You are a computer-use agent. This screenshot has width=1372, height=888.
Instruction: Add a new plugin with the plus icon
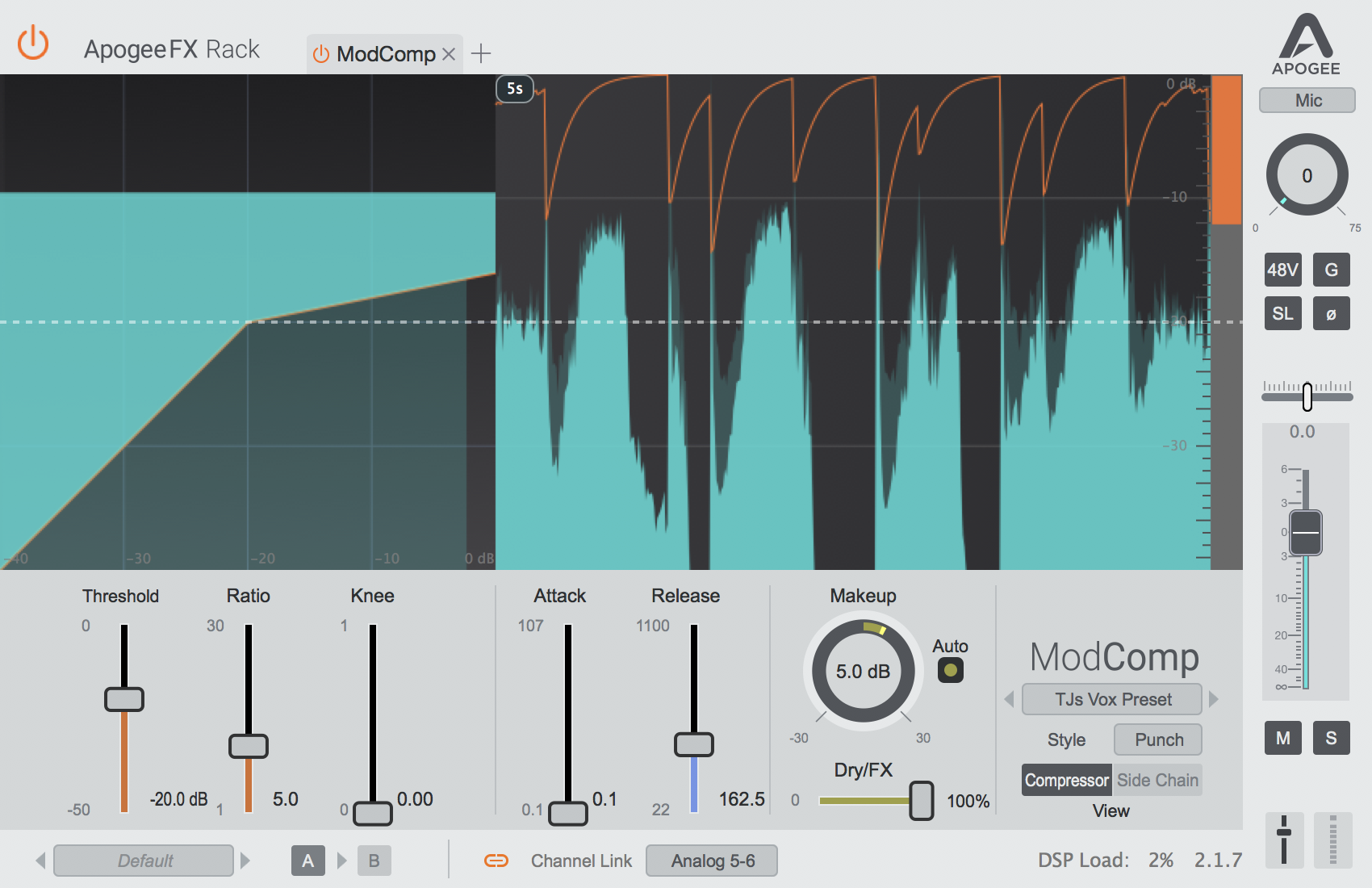point(482,53)
